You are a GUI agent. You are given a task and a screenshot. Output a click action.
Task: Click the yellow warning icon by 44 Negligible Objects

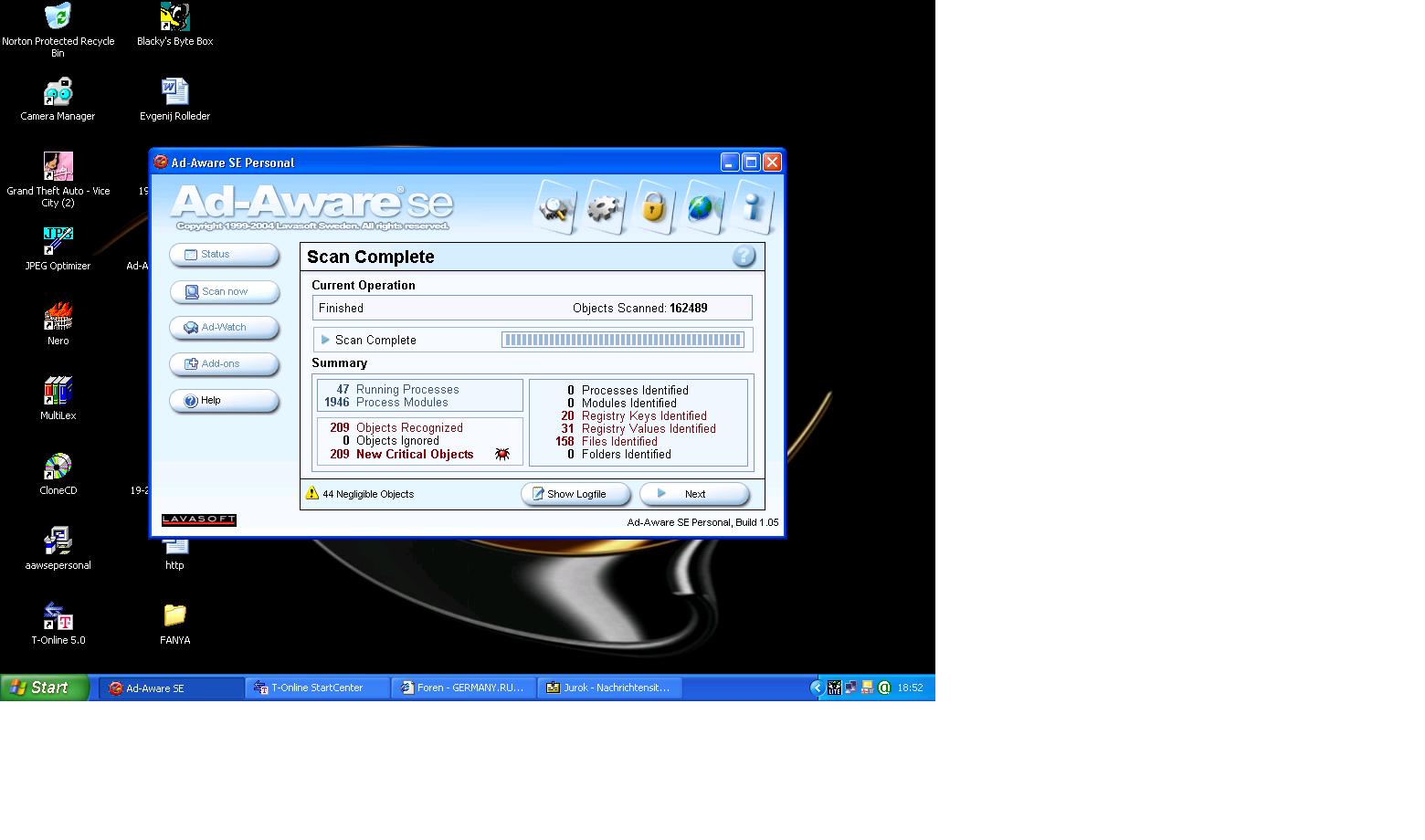pos(313,493)
